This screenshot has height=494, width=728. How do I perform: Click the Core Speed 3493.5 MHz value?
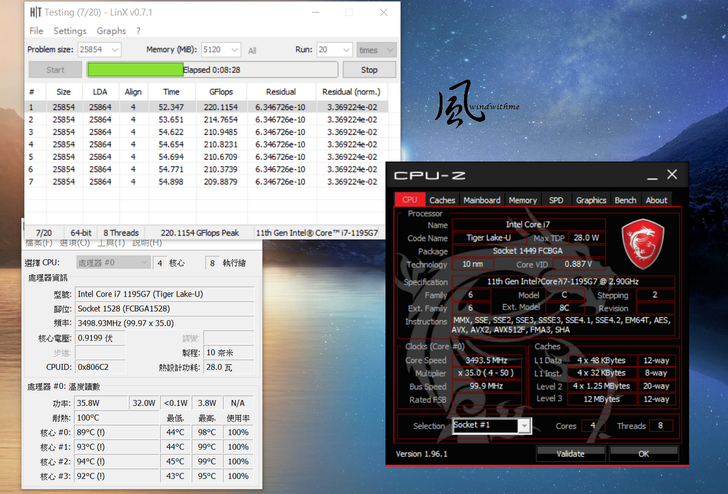point(486,360)
